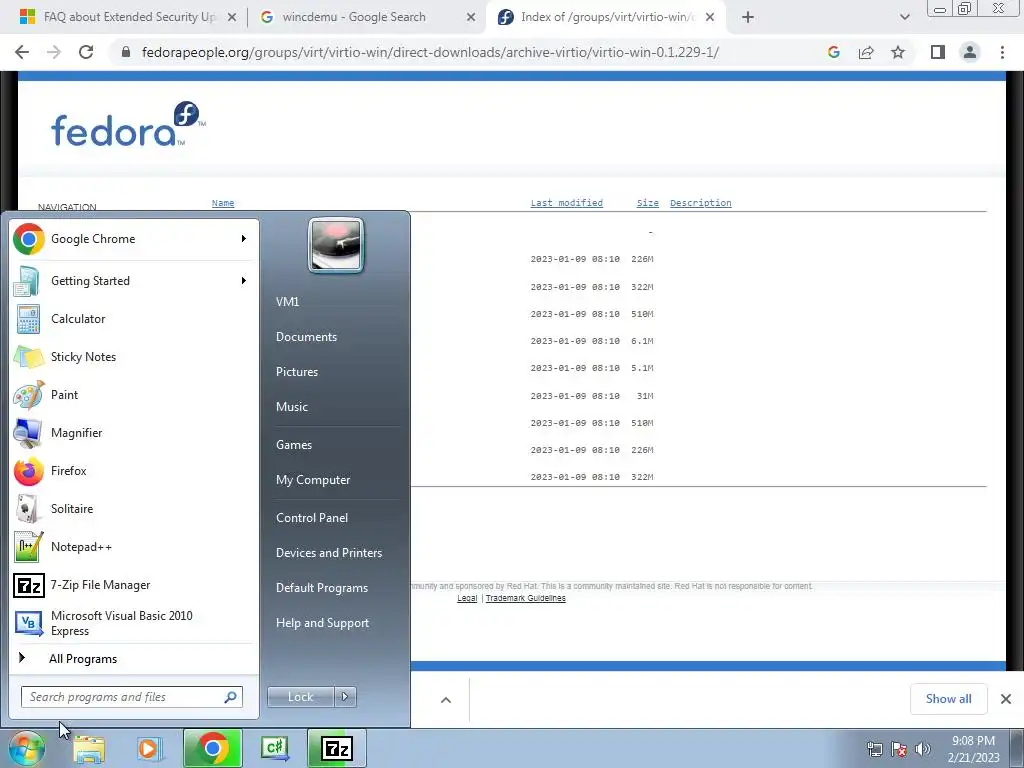The image size is (1024, 768).
Task: Open Chrome profile avatar
Action: (970, 52)
